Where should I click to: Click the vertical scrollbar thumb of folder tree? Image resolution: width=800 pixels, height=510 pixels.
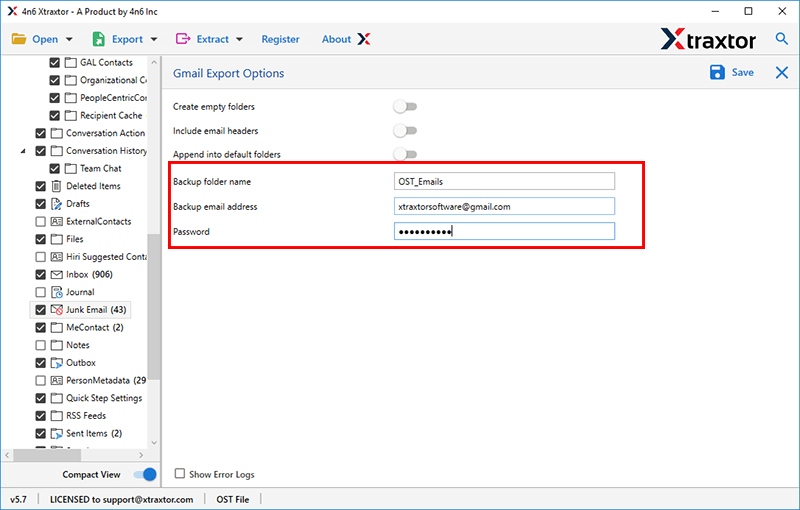click(154, 307)
